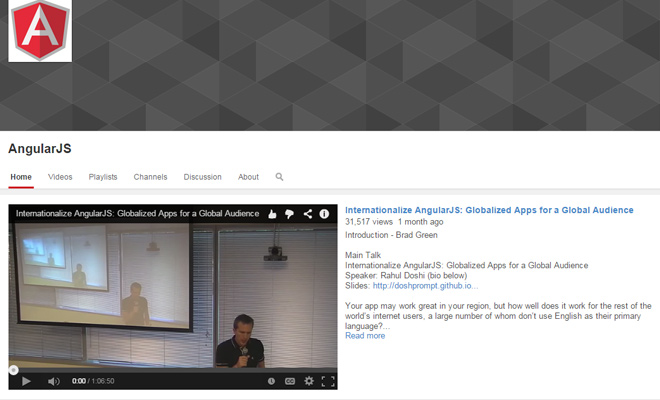
Task: Click the "Speaker: Rahul Doshi (bio below)" line
Action: [x=406, y=275]
